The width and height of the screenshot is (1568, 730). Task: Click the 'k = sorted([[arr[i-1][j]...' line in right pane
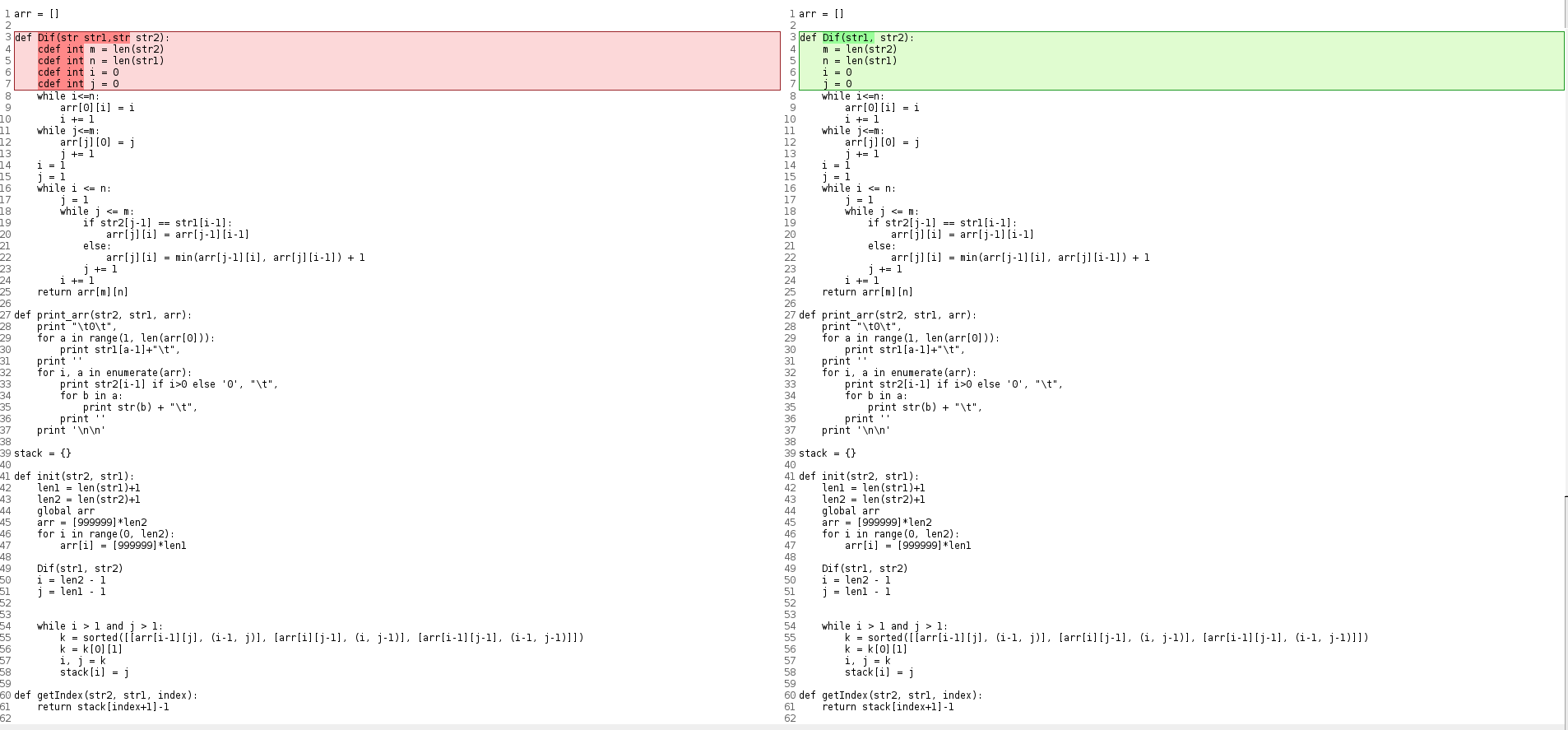click(x=1106, y=638)
